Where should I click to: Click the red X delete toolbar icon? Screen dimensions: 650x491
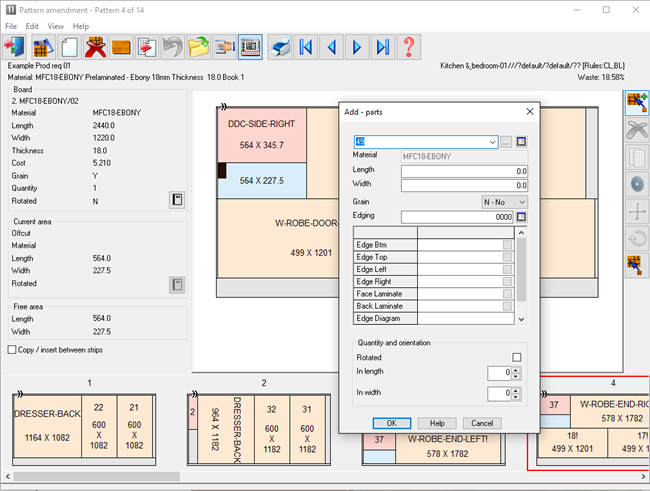[97, 47]
